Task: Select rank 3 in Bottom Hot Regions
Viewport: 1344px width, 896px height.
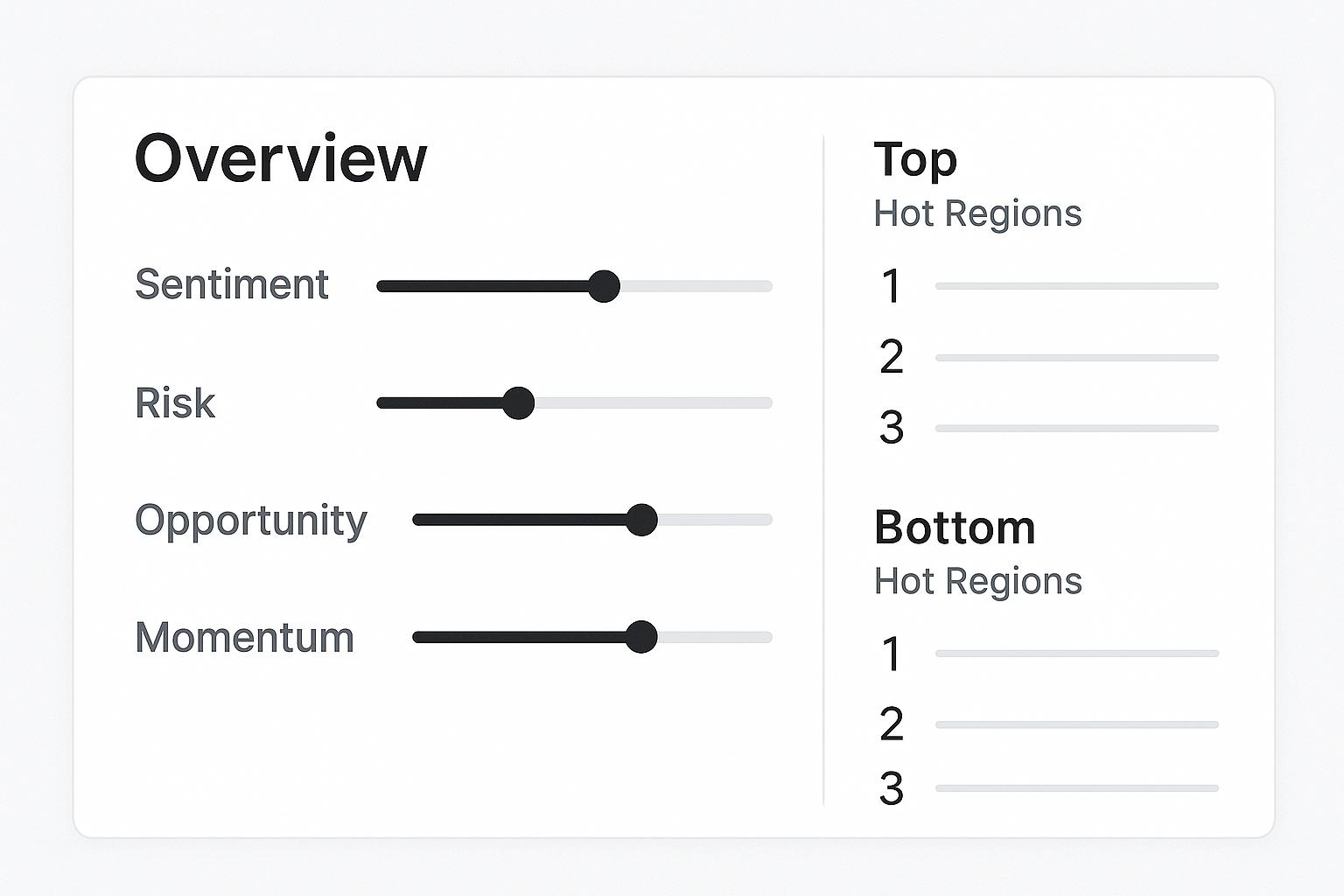Action: [x=892, y=788]
